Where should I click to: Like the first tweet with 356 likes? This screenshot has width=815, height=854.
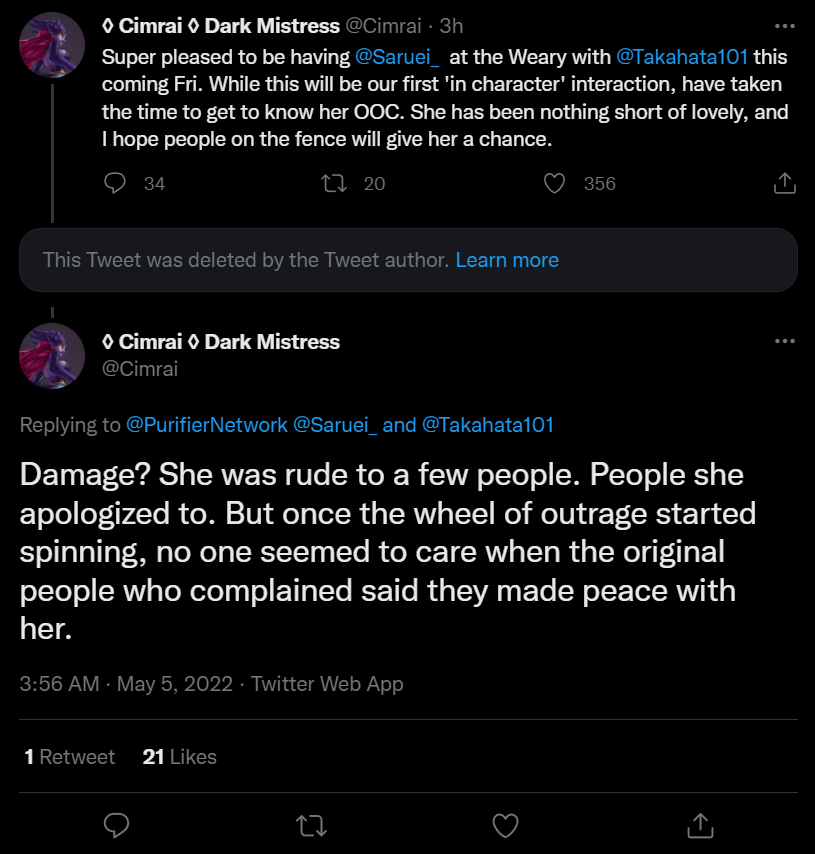tap(555, 184)
